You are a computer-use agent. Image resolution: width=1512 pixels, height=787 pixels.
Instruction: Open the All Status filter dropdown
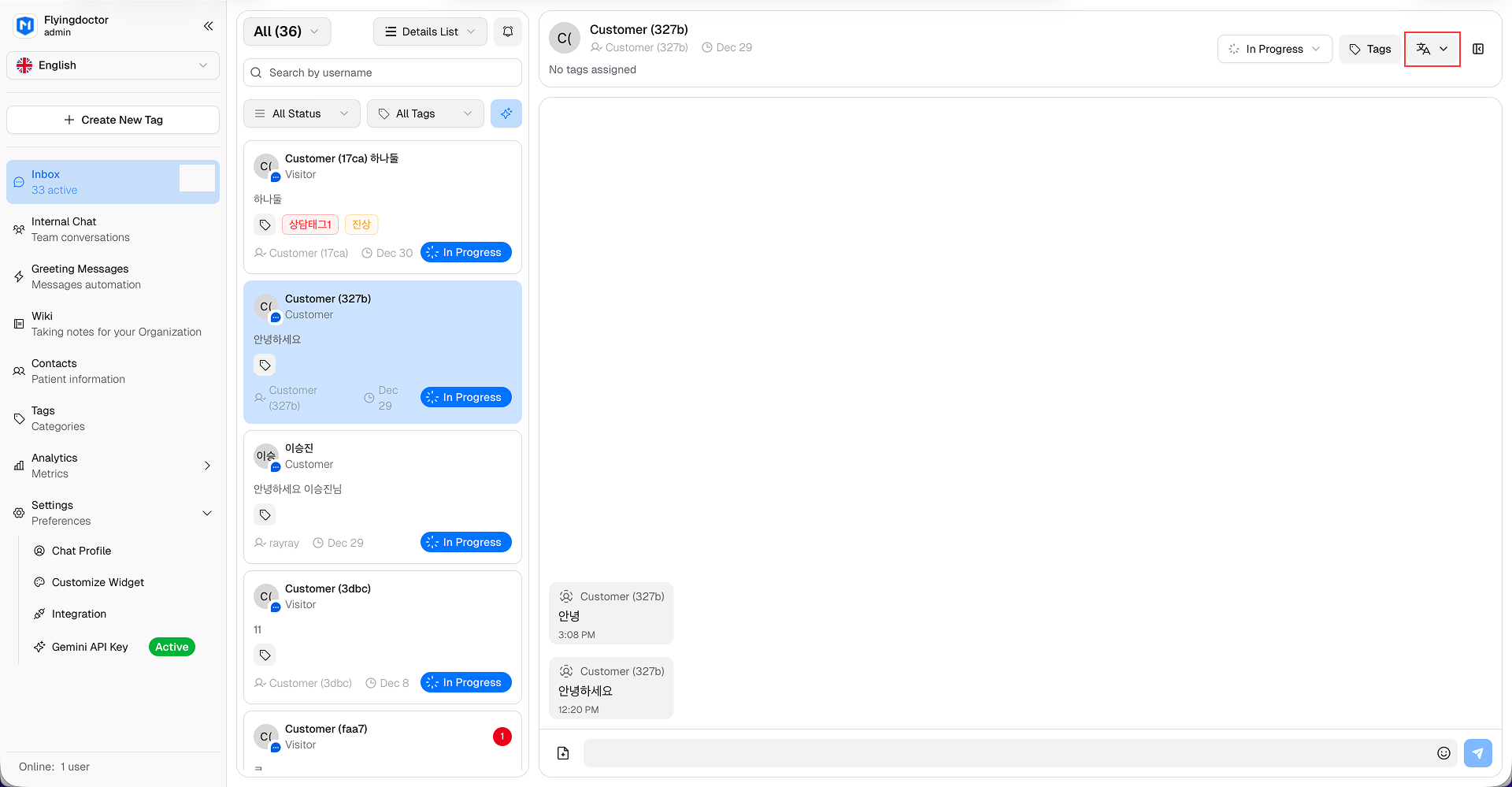302,113
